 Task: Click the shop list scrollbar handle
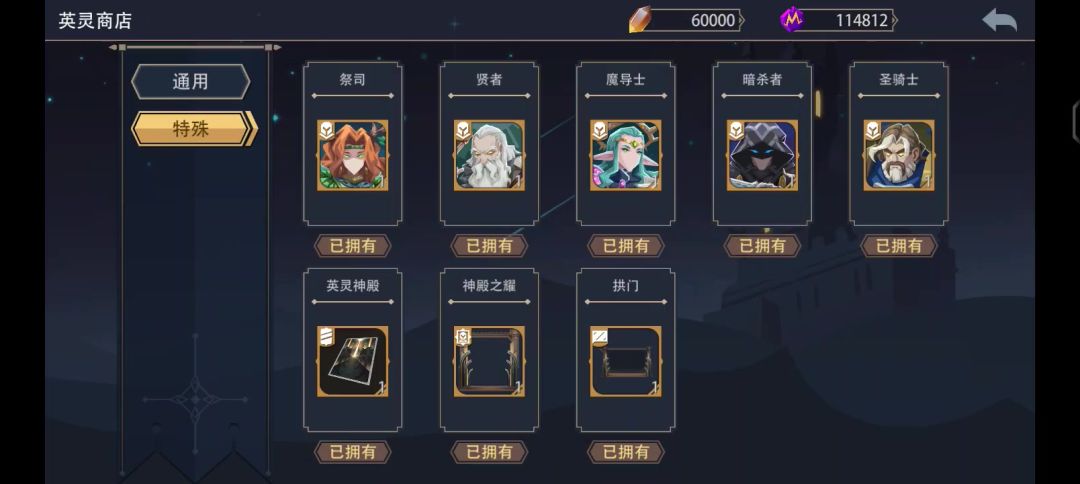tap(818, 103)
